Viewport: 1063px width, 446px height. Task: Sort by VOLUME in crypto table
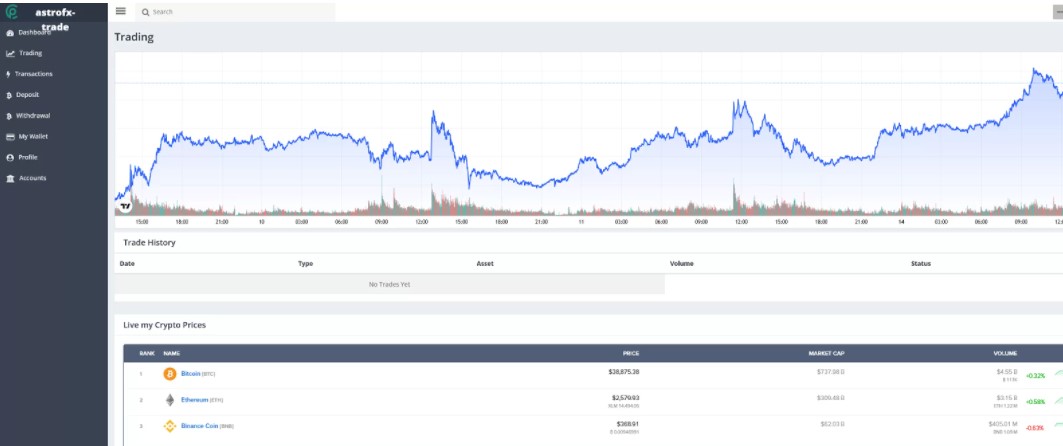1005,353
